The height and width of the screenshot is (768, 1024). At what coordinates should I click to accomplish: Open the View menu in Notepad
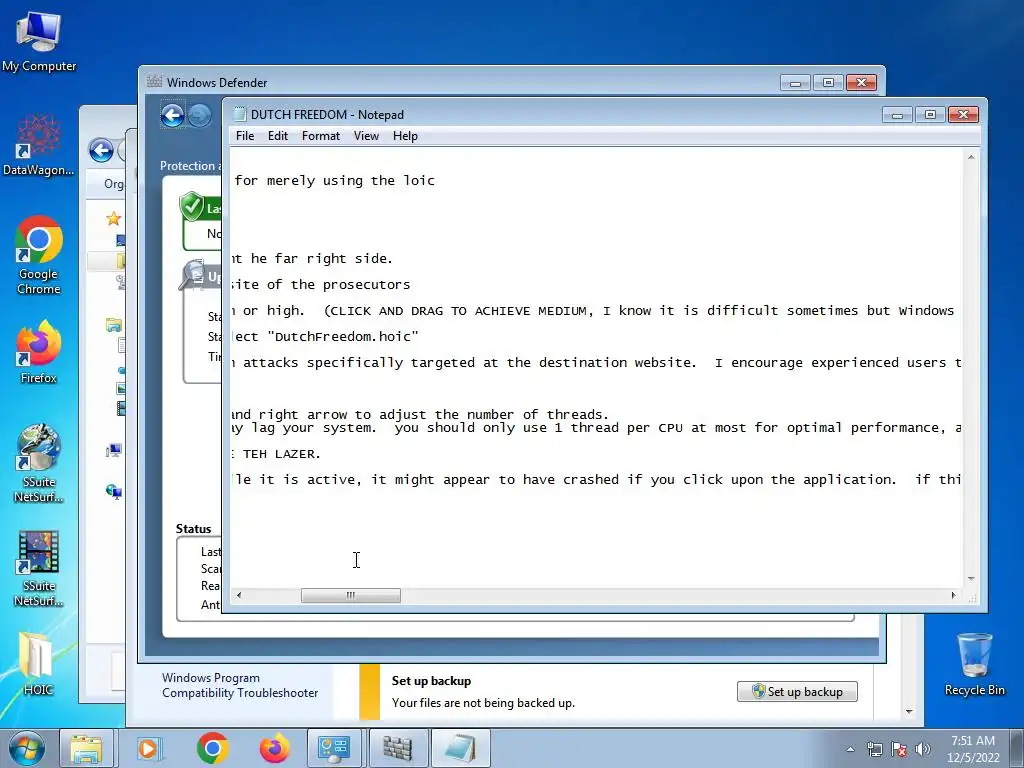366,136
